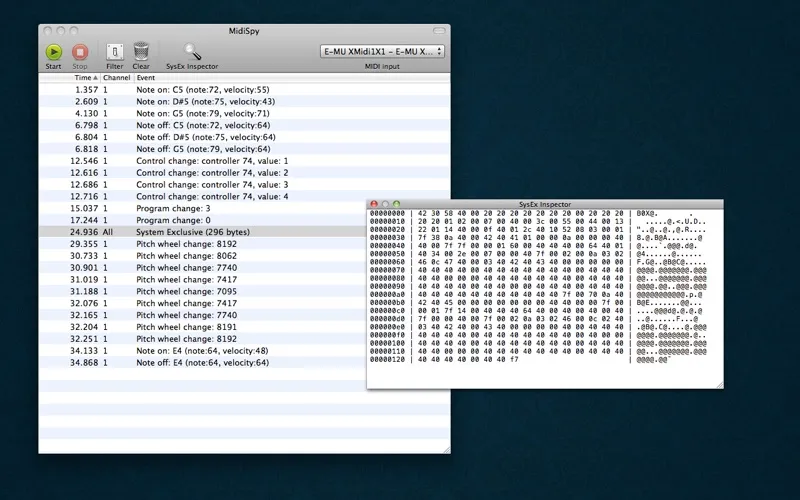Click the hex dump area in SysEx Inspector
This screenshot has height=500, width=800.
[x=520, y=290]
